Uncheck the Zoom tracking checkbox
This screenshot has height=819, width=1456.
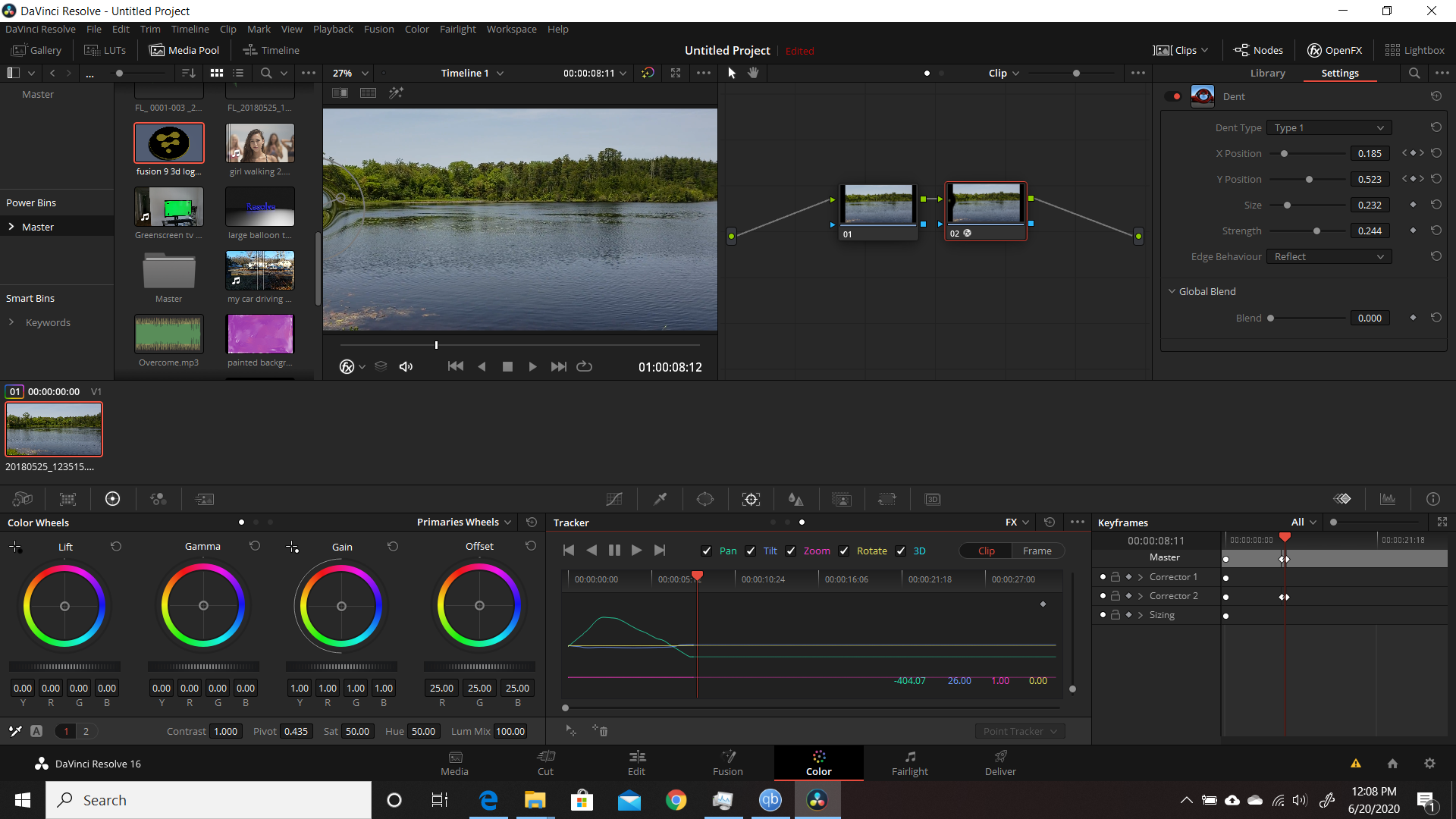tap(791, 551)
